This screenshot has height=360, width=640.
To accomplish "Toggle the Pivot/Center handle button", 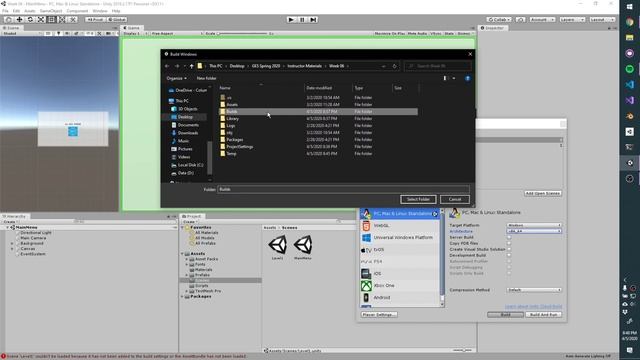I will pyautogui.click(x=95, y=20).
